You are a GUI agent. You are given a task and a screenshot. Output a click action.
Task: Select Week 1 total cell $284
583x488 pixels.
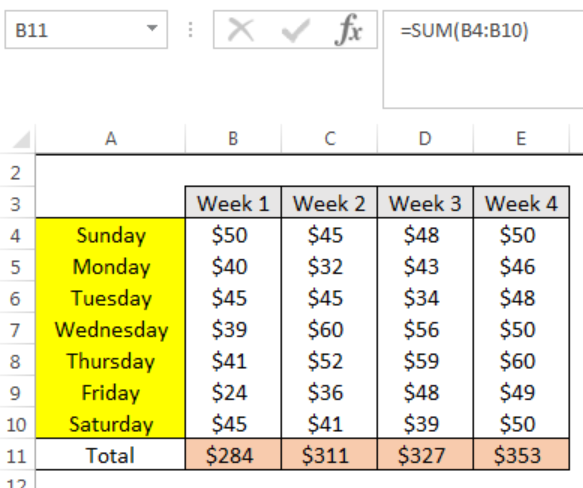(233, 455)
